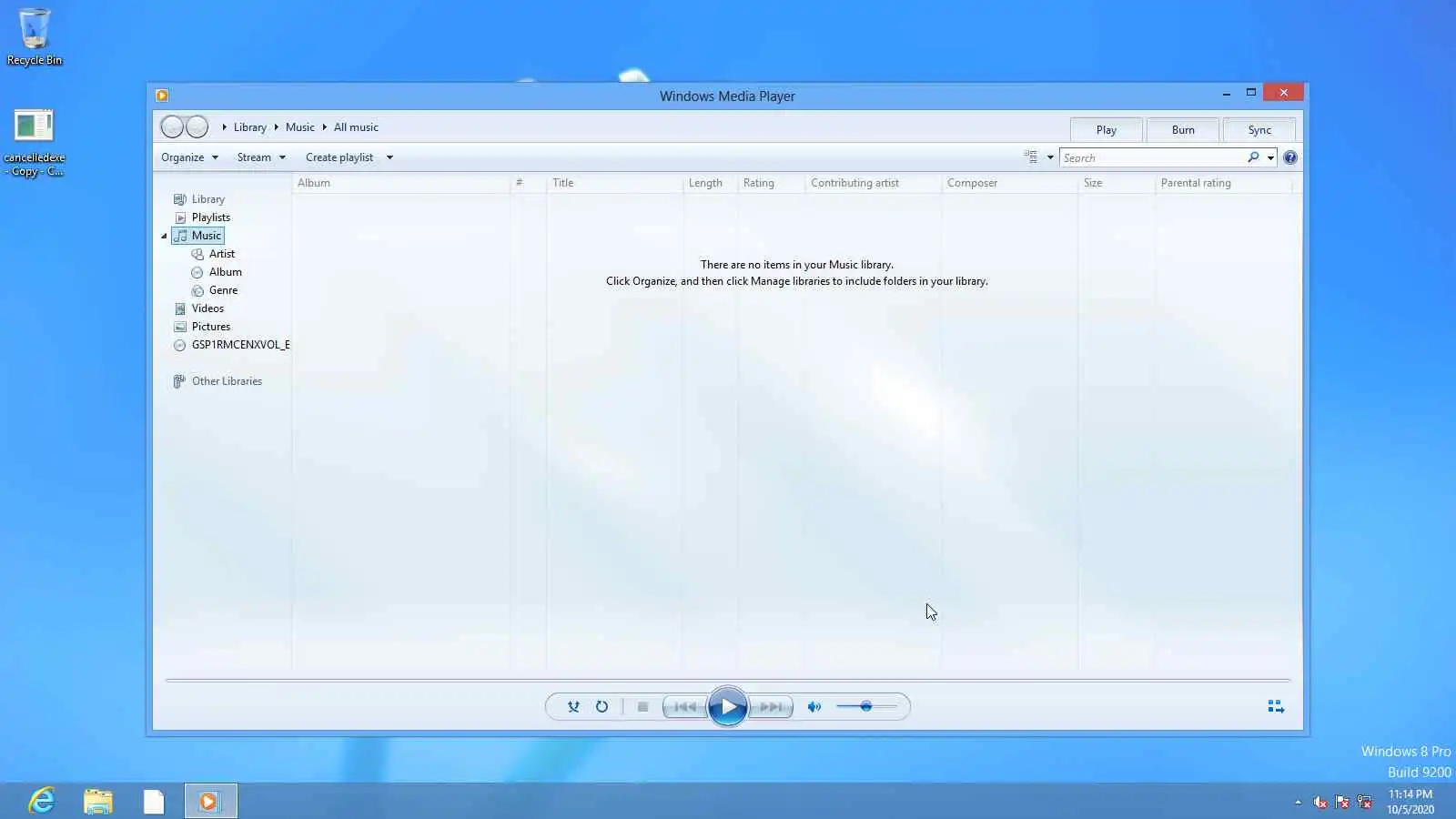Screen dimensions: 1456x819
Task: Click the muted volume tray icon
Action: (x=1319, y=802)
